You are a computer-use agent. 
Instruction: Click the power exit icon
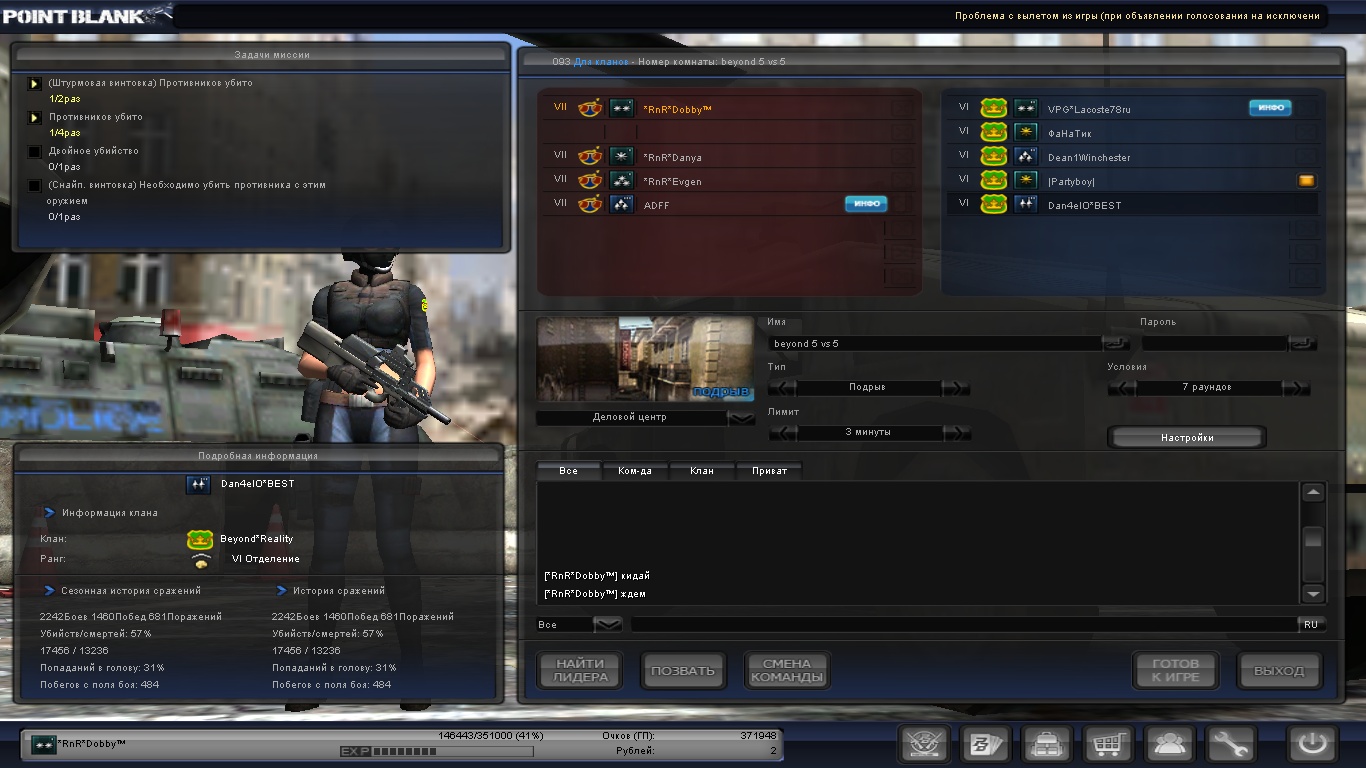1312,744
